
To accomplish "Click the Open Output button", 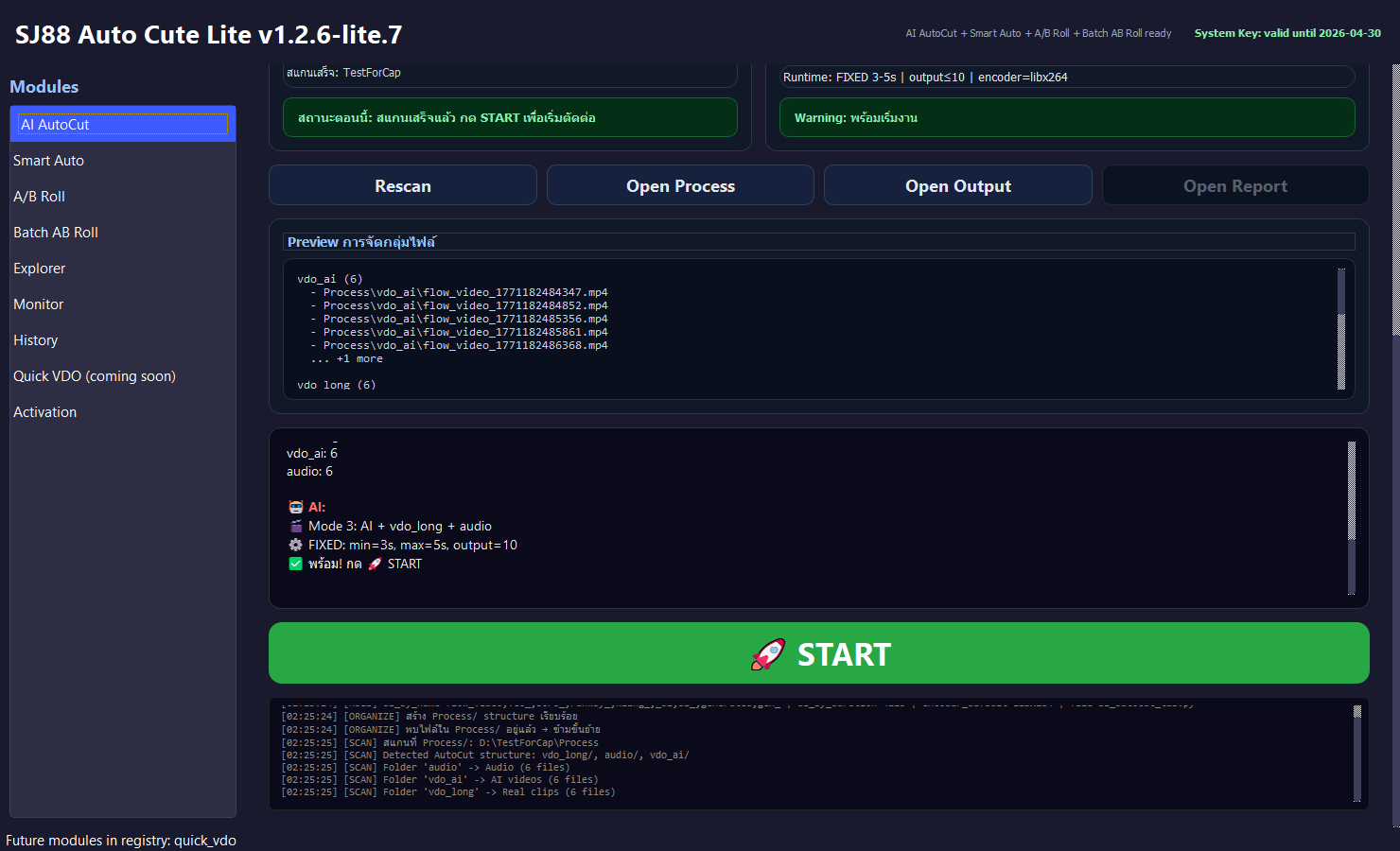I will click(x=957, y=186).
